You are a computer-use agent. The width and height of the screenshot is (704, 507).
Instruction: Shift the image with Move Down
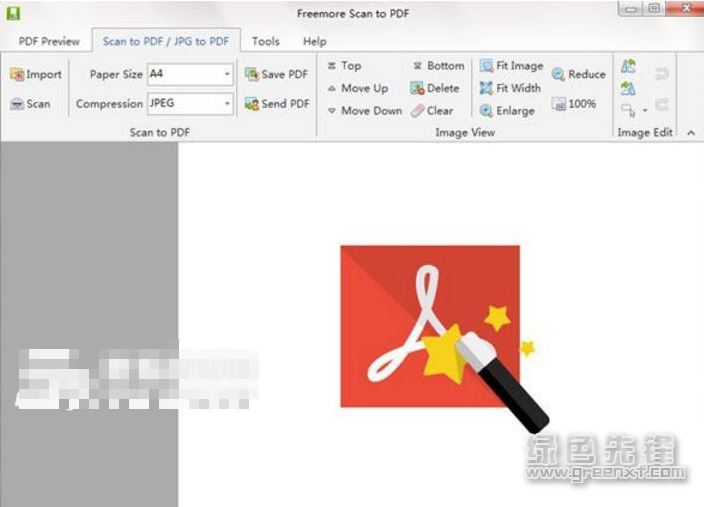365,110
